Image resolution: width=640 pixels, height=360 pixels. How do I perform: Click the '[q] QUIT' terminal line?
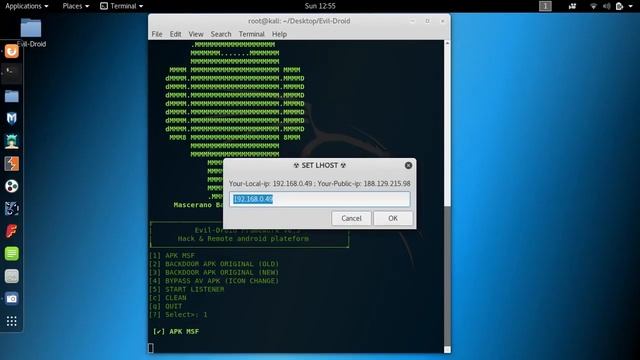coord(166,306)
